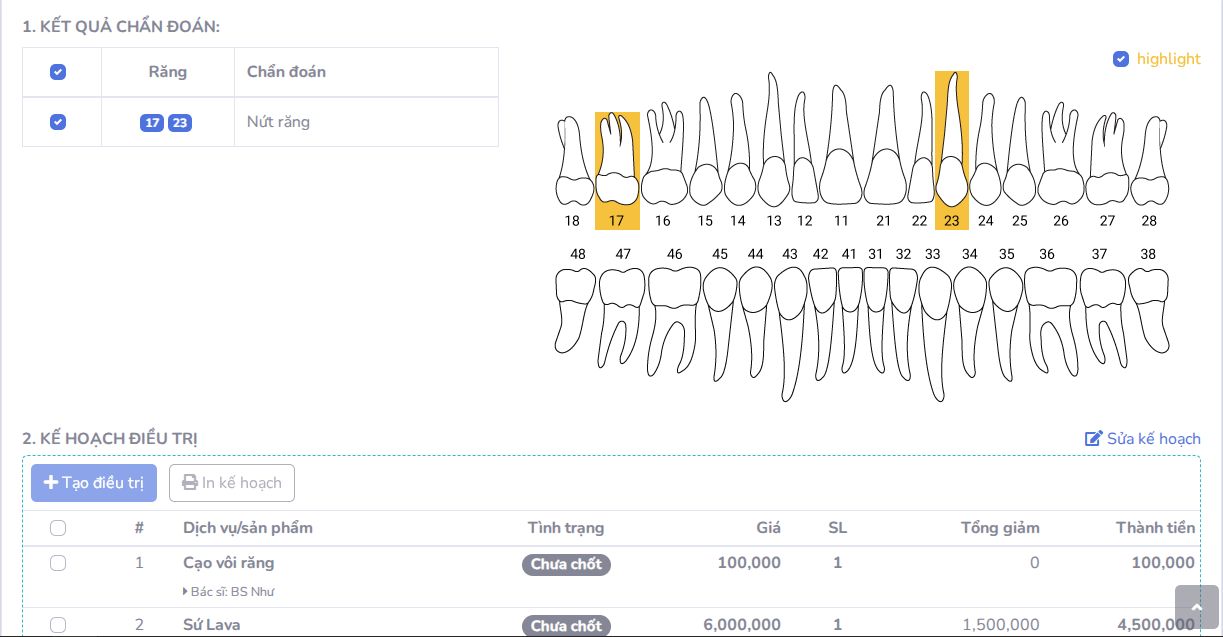Check the Sứ Lava row checkbox
Viewport: 1223px width, 637px height.
click(x=58, y=625)
